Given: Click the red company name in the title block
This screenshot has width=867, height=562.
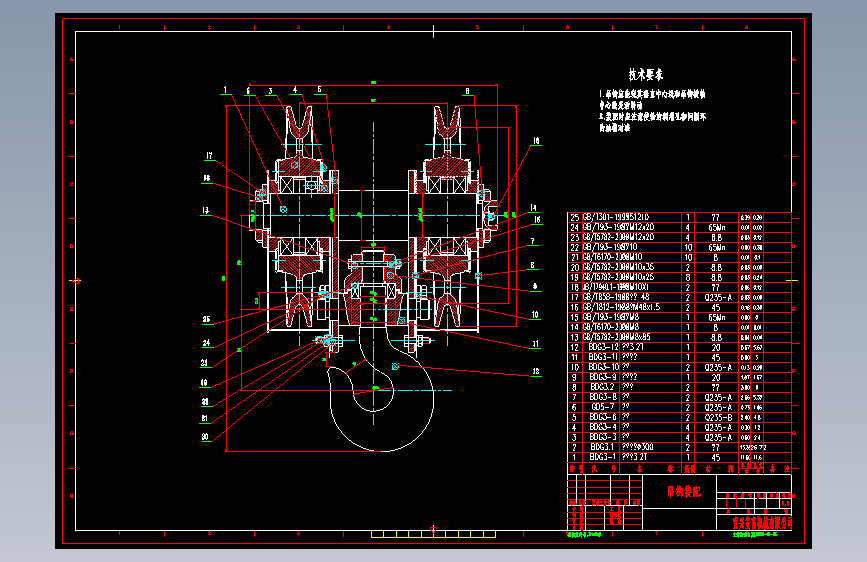Looking at the screenshot, I should 762,522.
